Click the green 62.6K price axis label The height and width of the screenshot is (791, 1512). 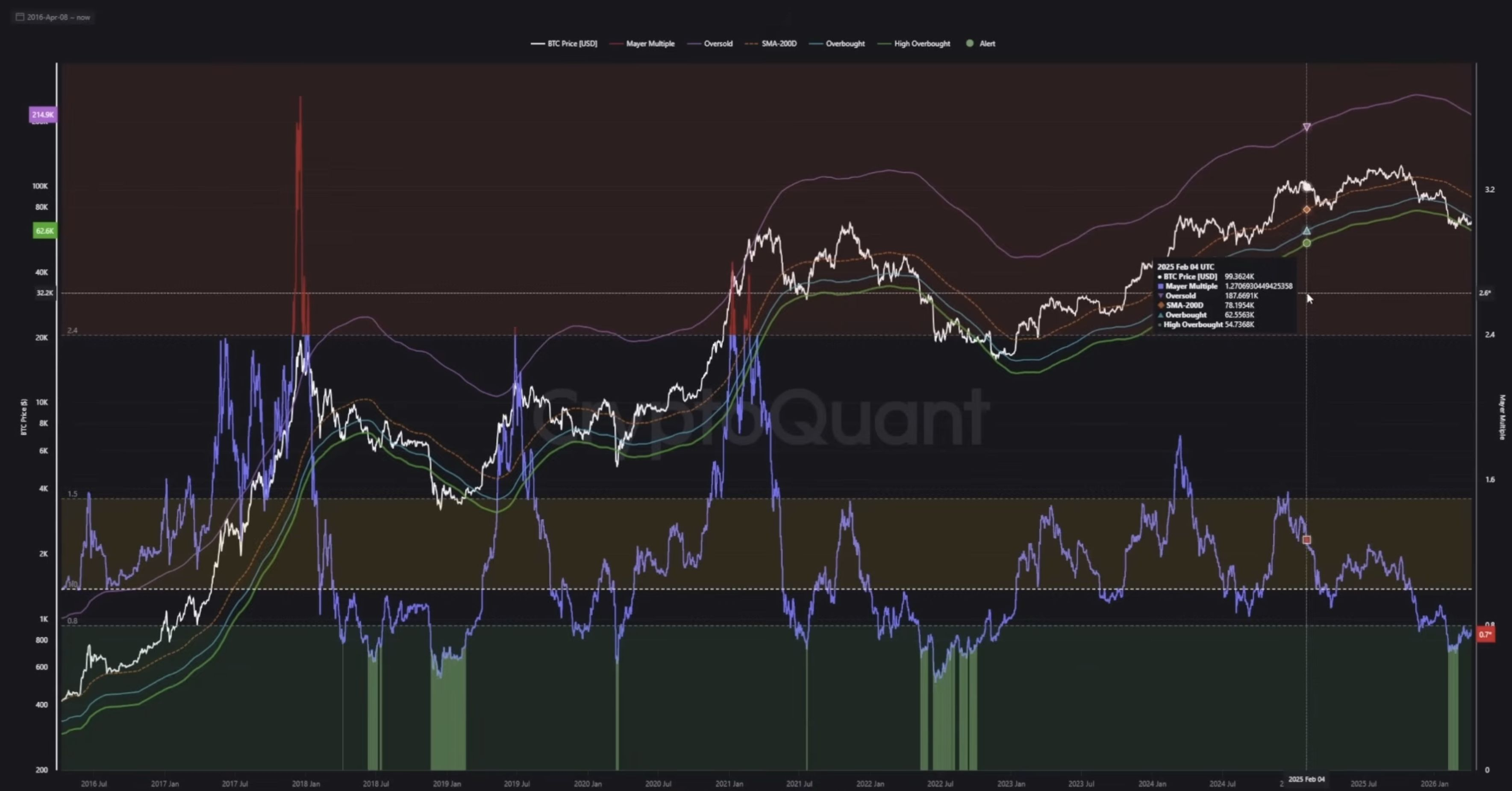coord(44,231)
